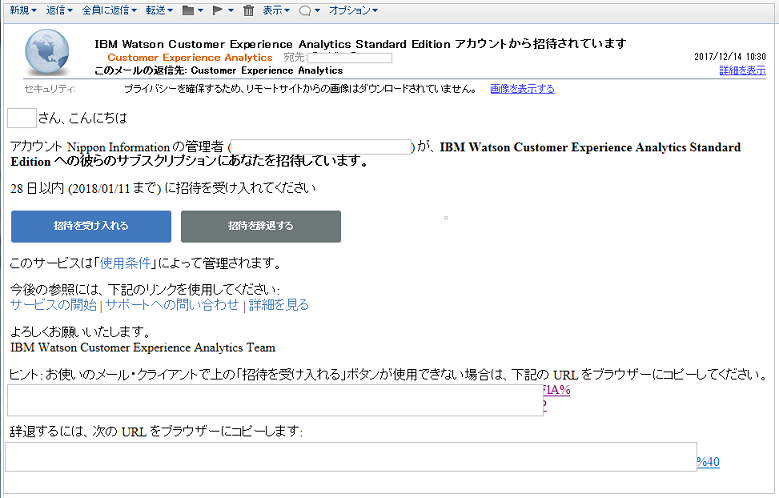The width and height of the screenshot is (779, 498).
Task: Click the email subject line text
Action: (x=361, y=44)
